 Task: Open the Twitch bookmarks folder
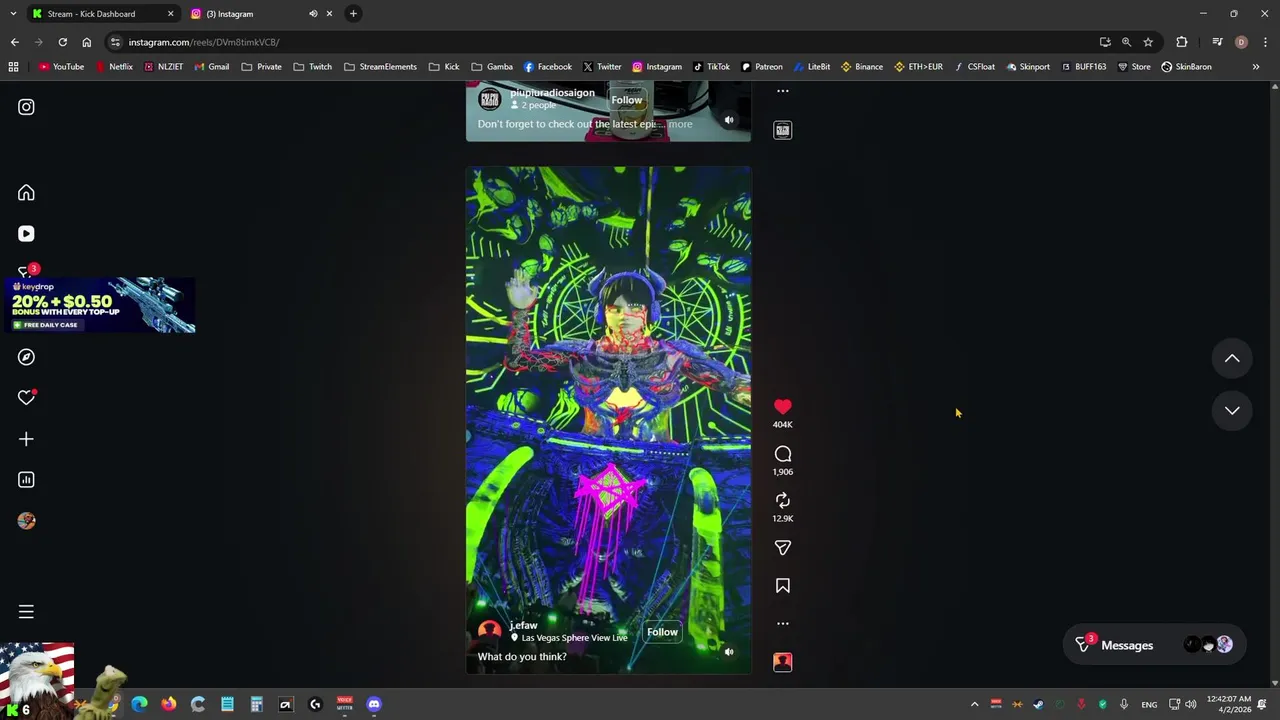pyautogui.click(x=312, y=67)
